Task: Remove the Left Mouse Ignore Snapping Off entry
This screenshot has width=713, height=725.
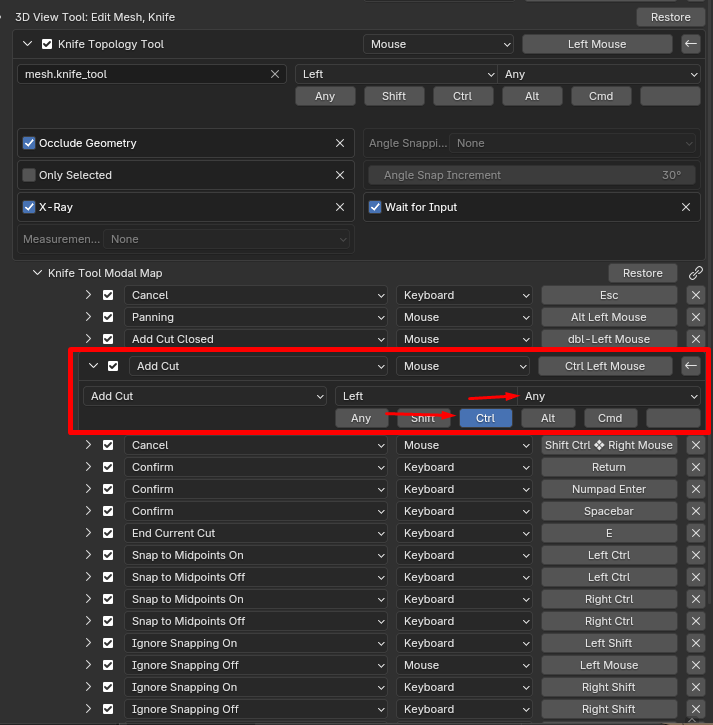Action: 696,665
